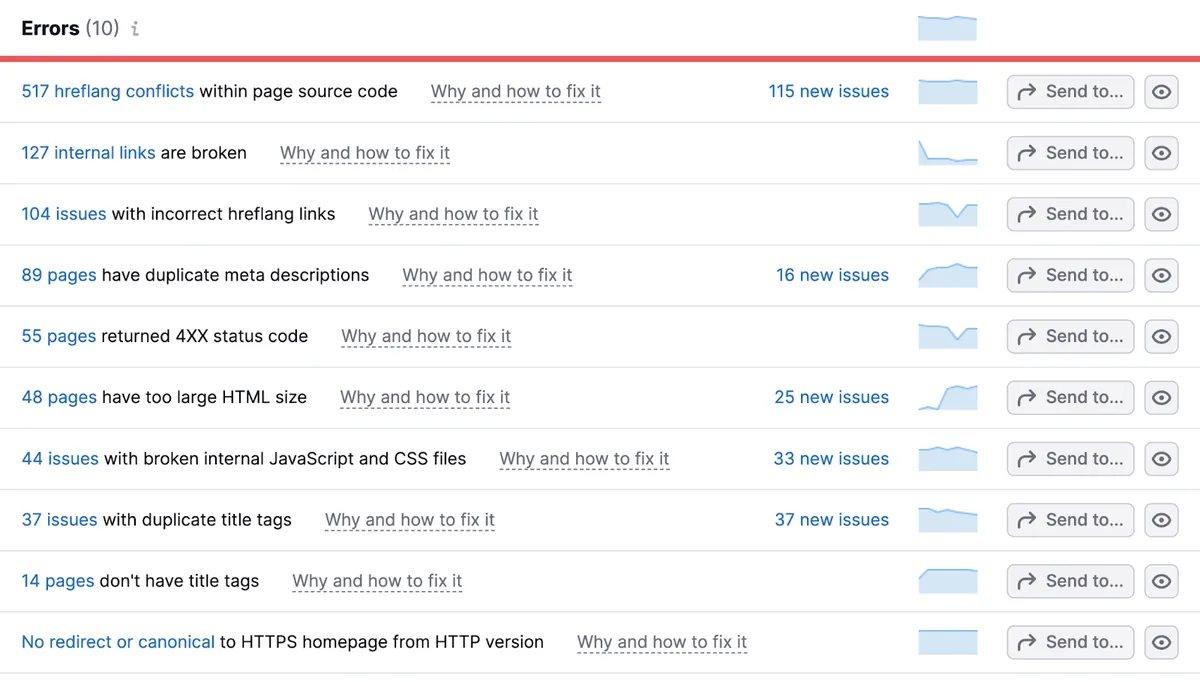Screen dimensions: 1200x682
Task: Click Send to for broken internal links
Action: point(1070,153)
